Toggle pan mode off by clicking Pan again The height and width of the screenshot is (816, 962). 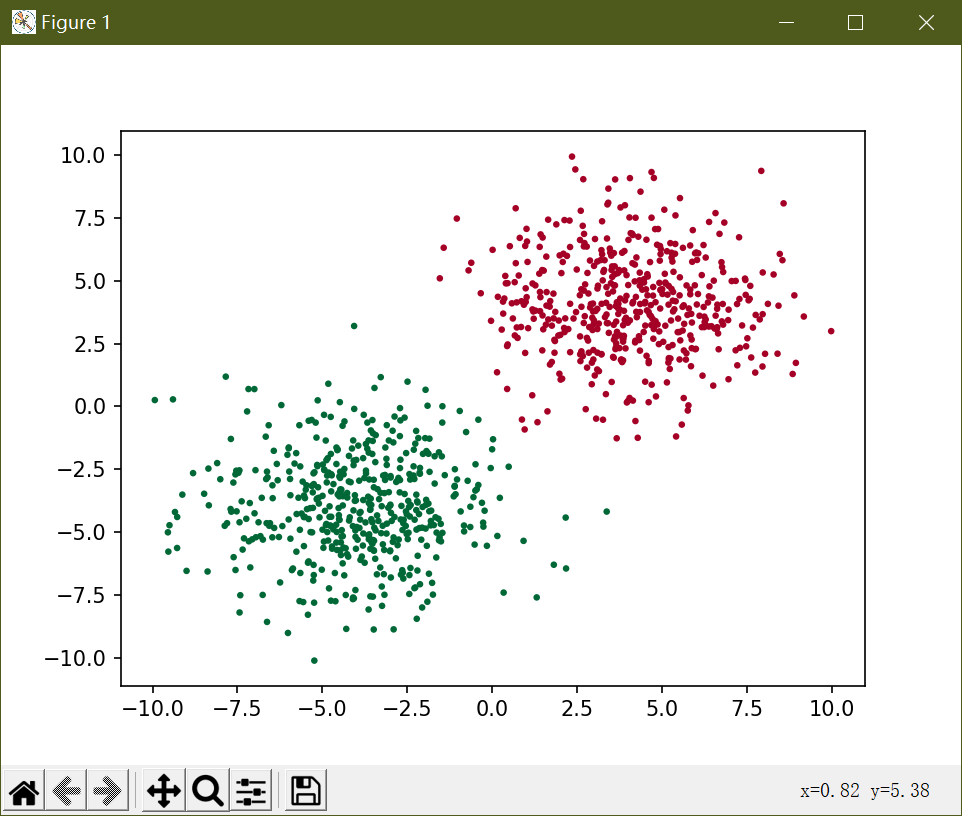(162, 790)
